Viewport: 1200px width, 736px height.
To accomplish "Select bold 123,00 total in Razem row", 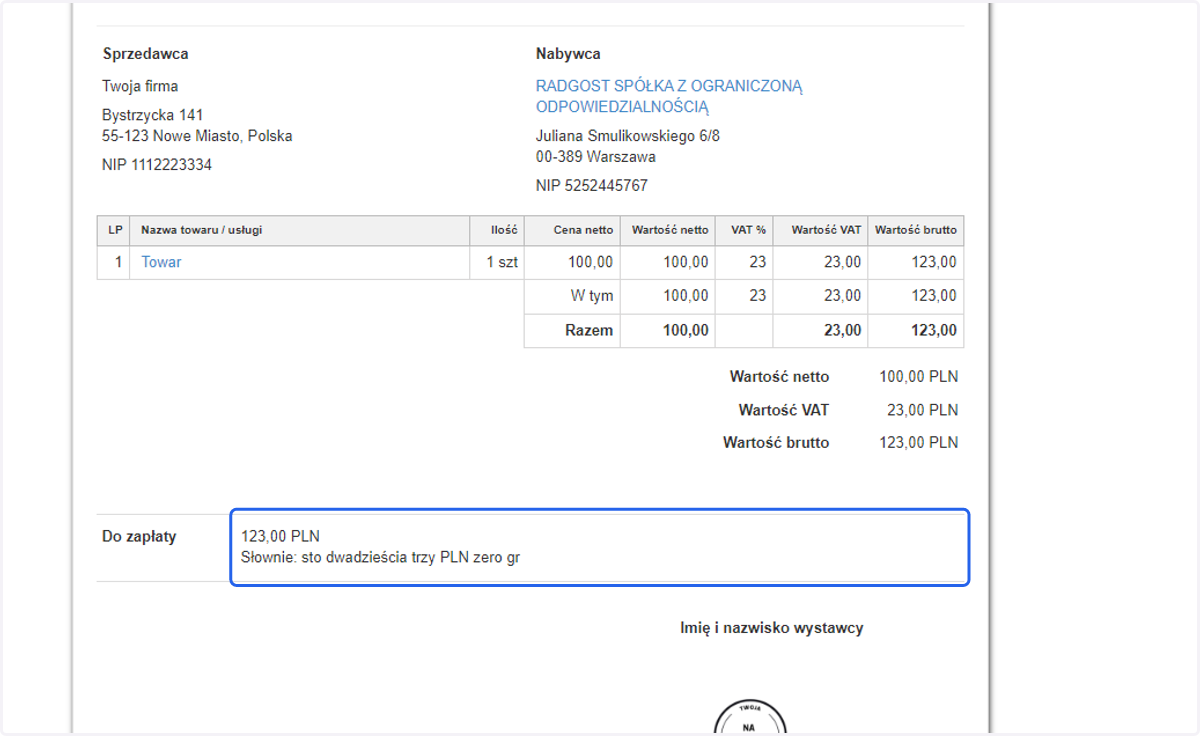I will coord(933,330).
